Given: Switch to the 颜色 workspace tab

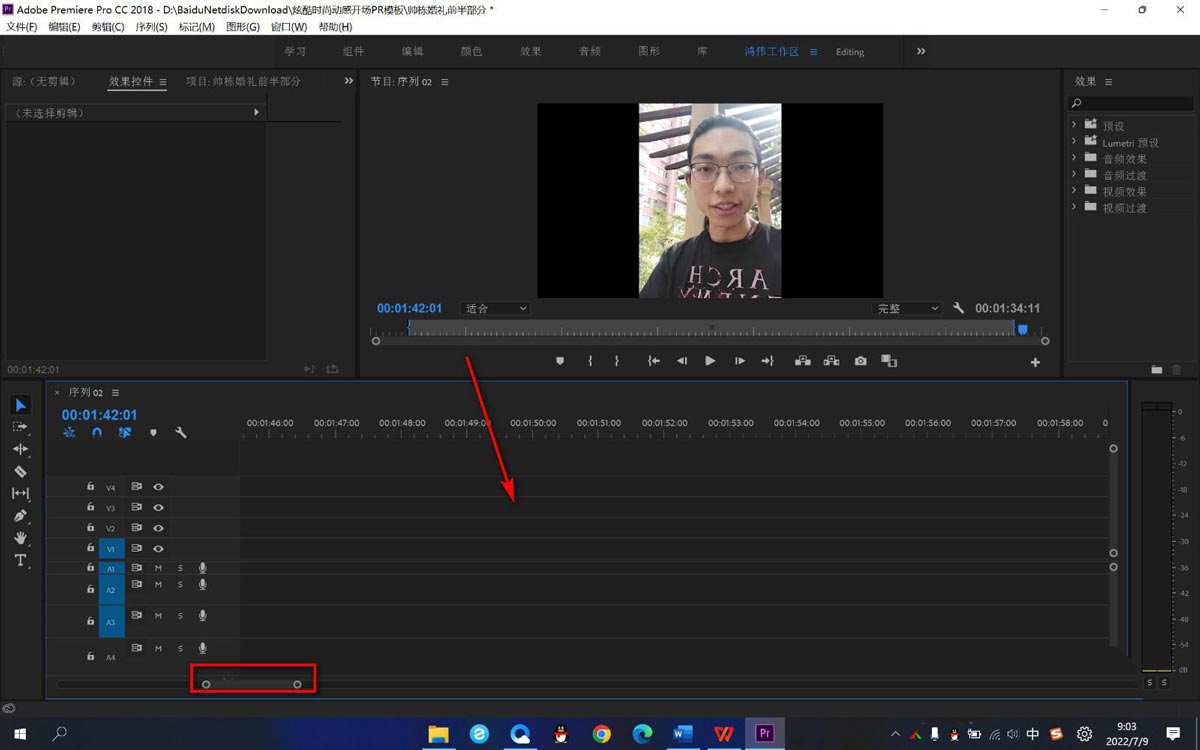Looking at the screenshot, I should (471, 52).
